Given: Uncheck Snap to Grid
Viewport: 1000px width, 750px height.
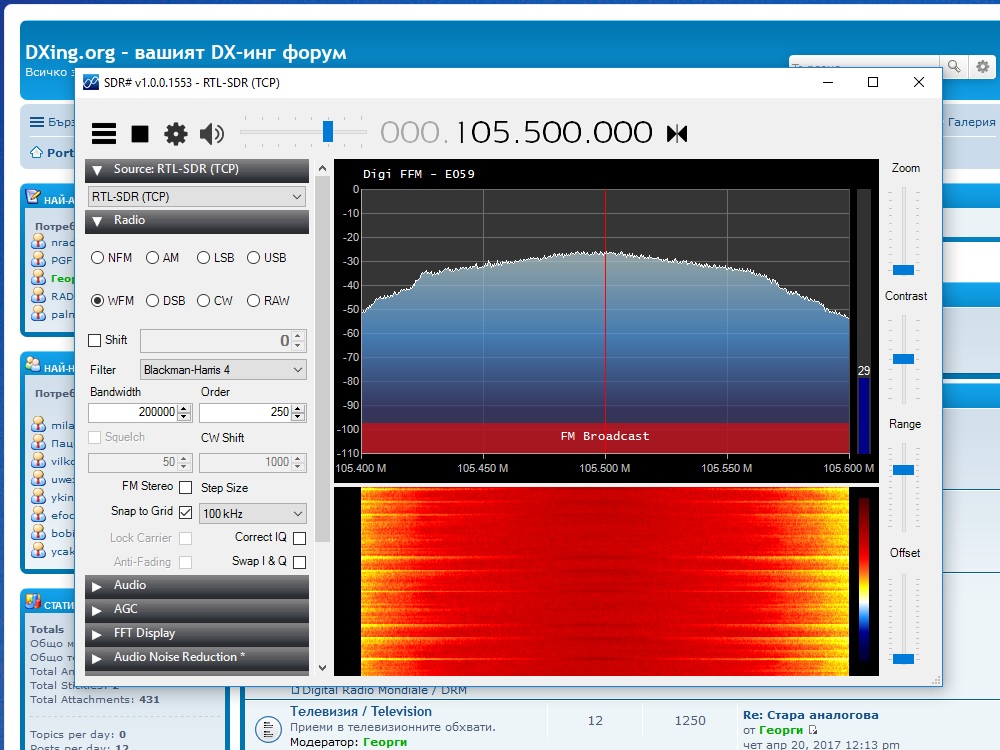Looking at the screenshot, I should (x=186, y=512).
